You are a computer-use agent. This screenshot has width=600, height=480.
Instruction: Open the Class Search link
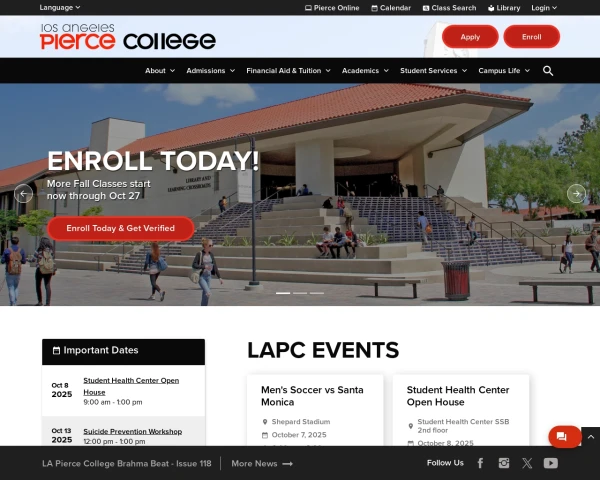tap(449, 8)
